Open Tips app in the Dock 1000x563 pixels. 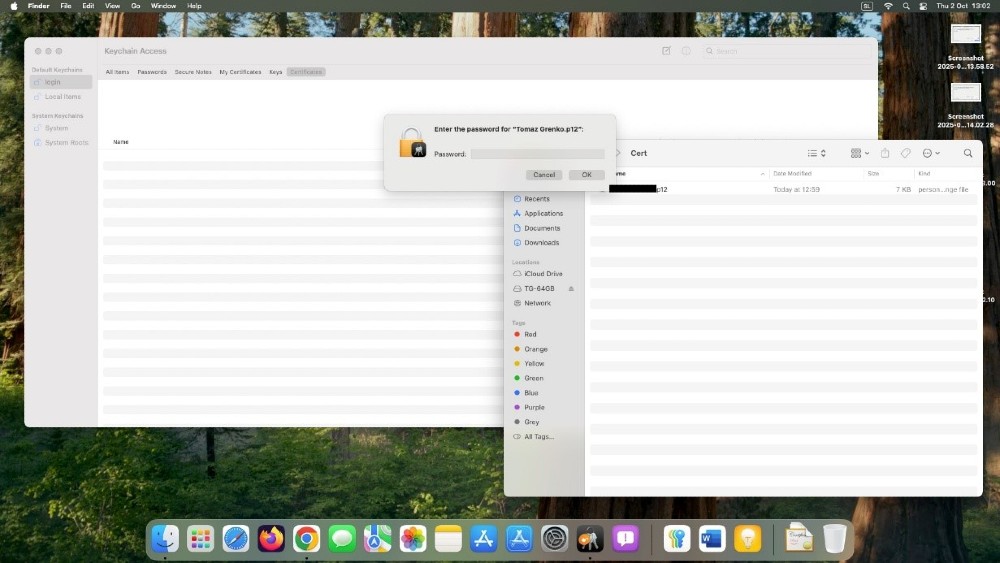(x=747, y=539)
